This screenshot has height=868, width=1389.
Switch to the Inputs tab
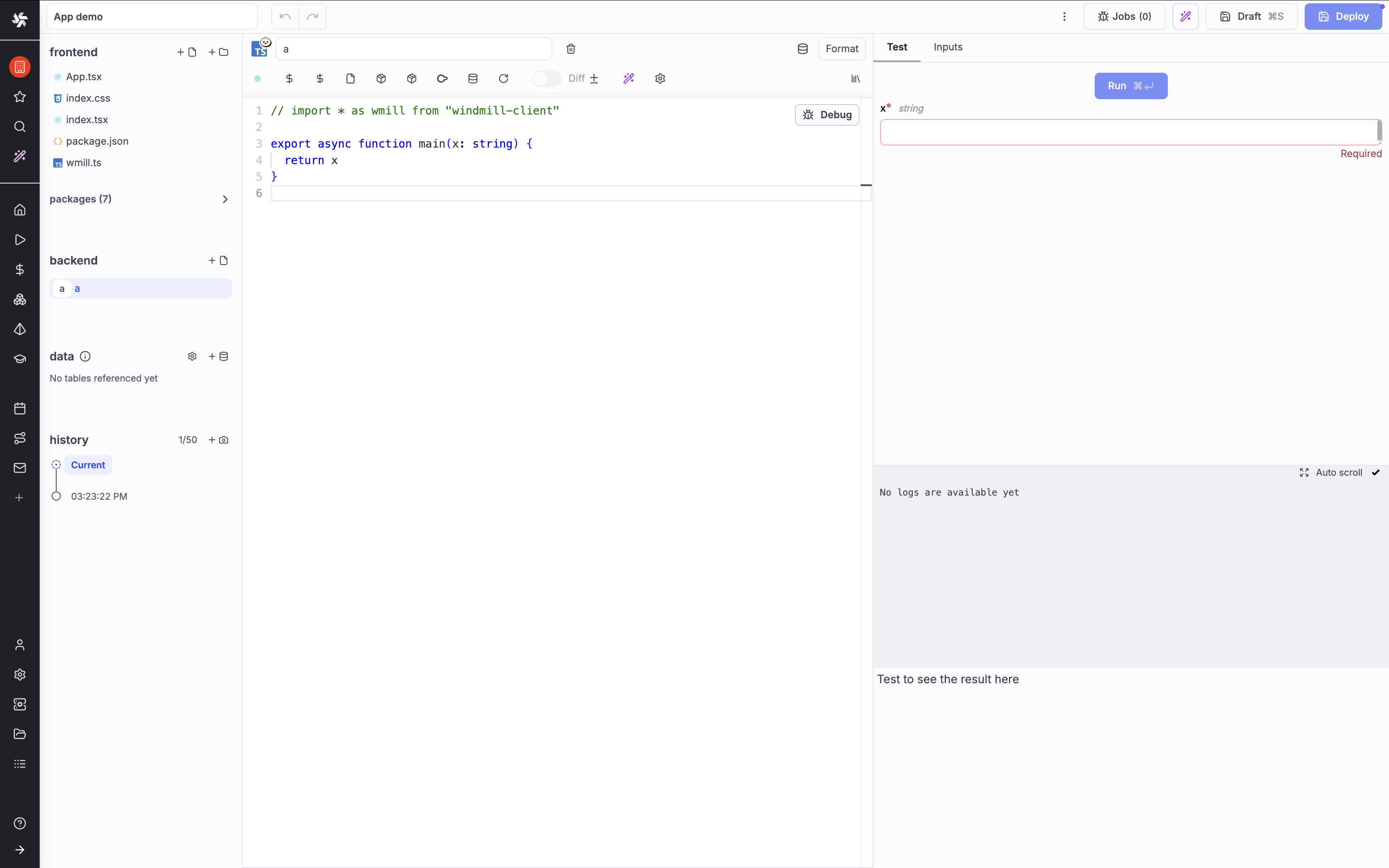947,48
